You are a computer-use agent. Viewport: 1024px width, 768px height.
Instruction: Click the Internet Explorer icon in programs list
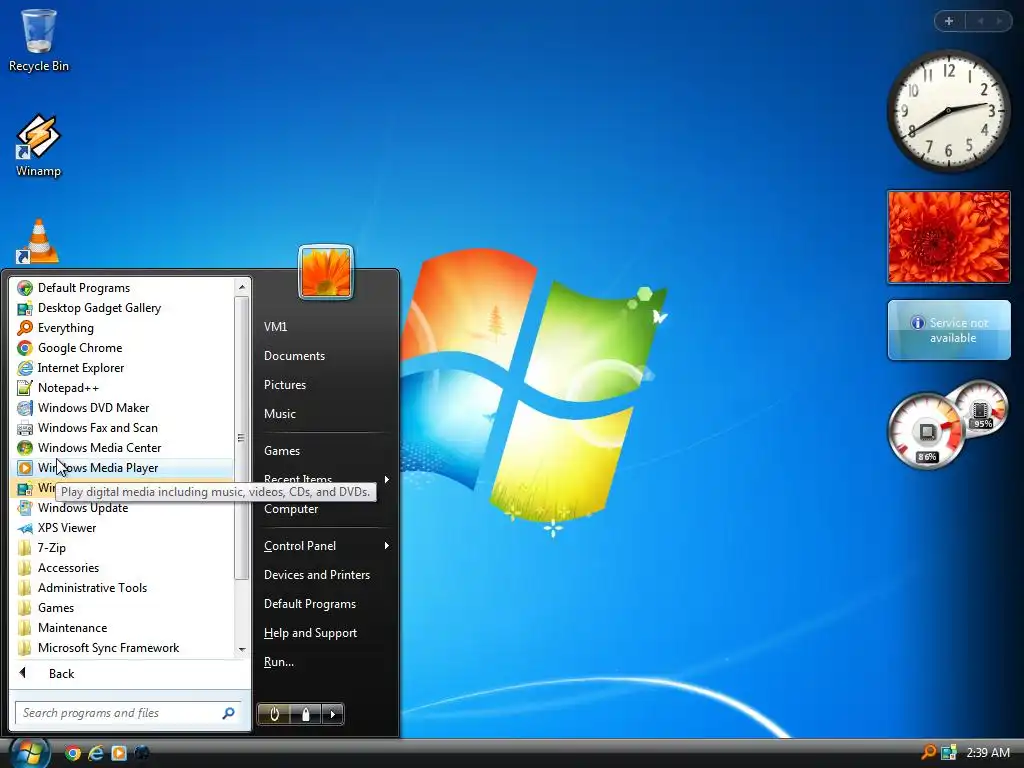point(25,368)
